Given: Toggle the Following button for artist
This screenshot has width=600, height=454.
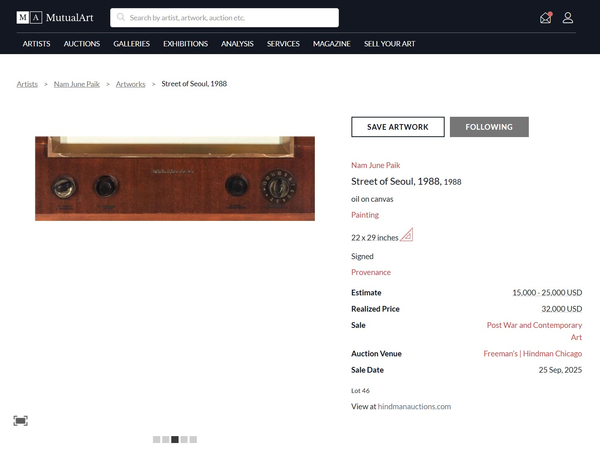Looking at the screenshot, I should point(489,127).
